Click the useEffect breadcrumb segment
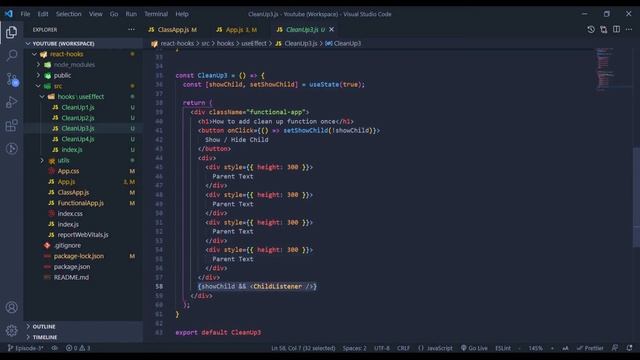Viewport: 640px width, 360px height. [253, 43]
